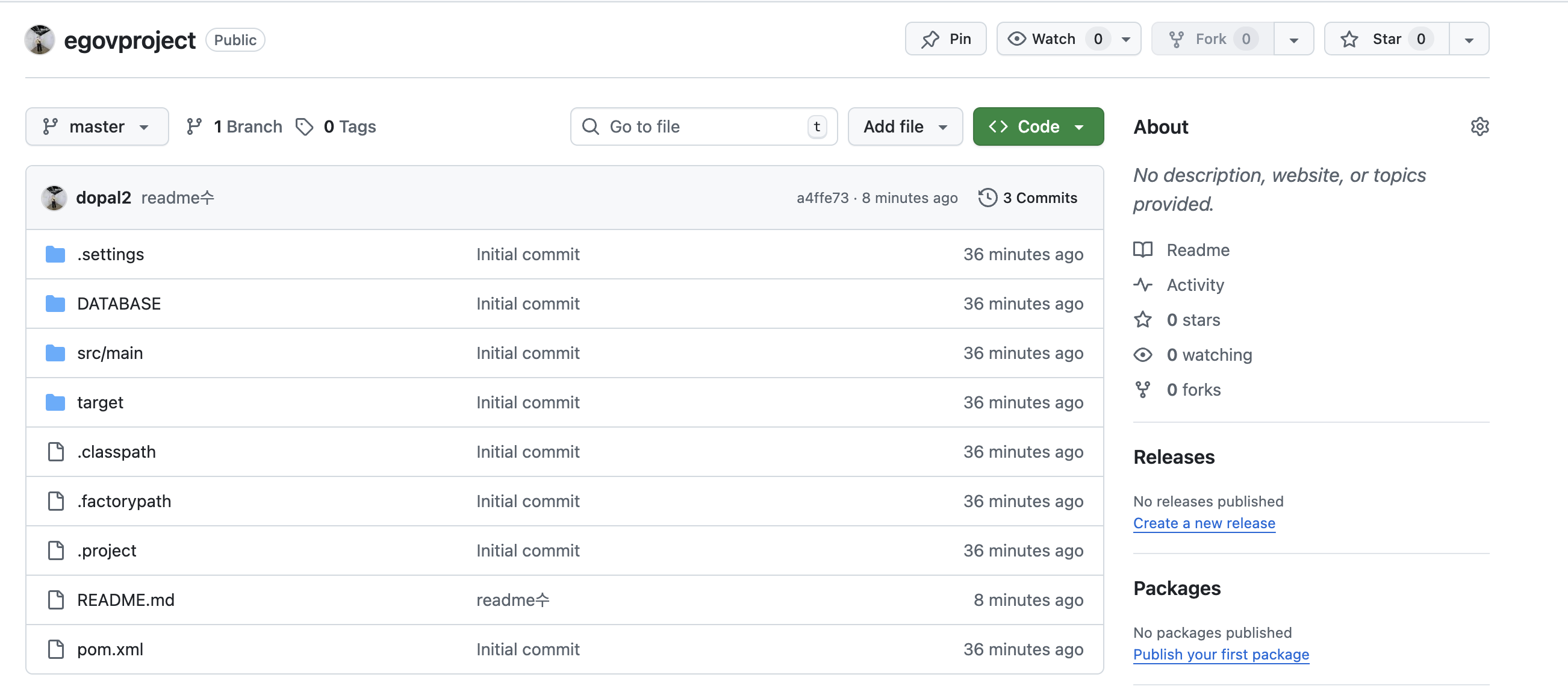Star the egovproject repository

1386,39
